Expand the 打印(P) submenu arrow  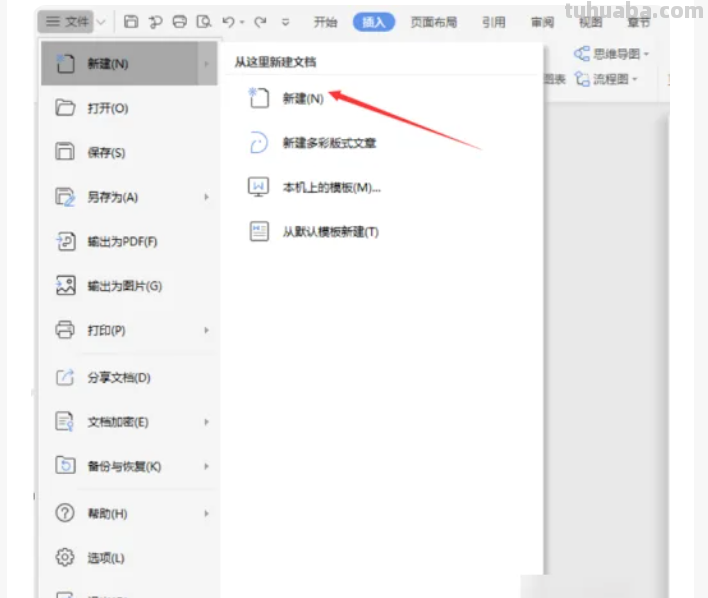pos(206,330)
